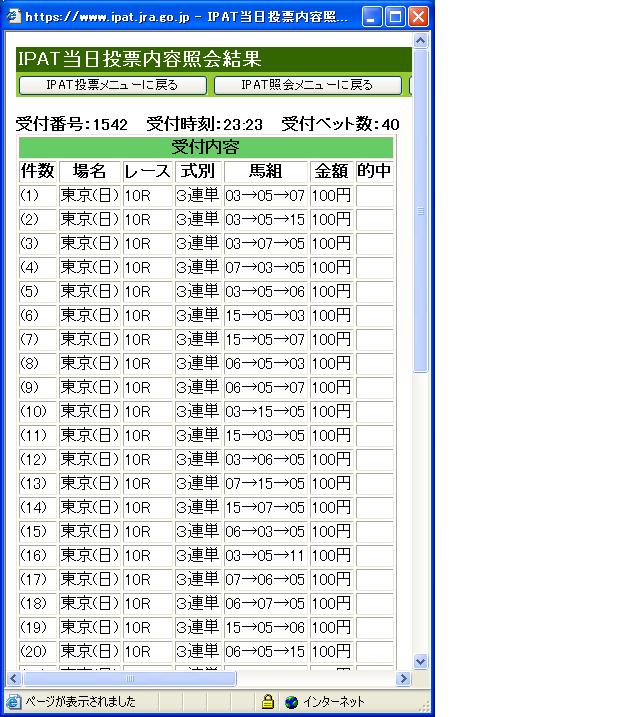Click the 的中 column header

point(374,171)
